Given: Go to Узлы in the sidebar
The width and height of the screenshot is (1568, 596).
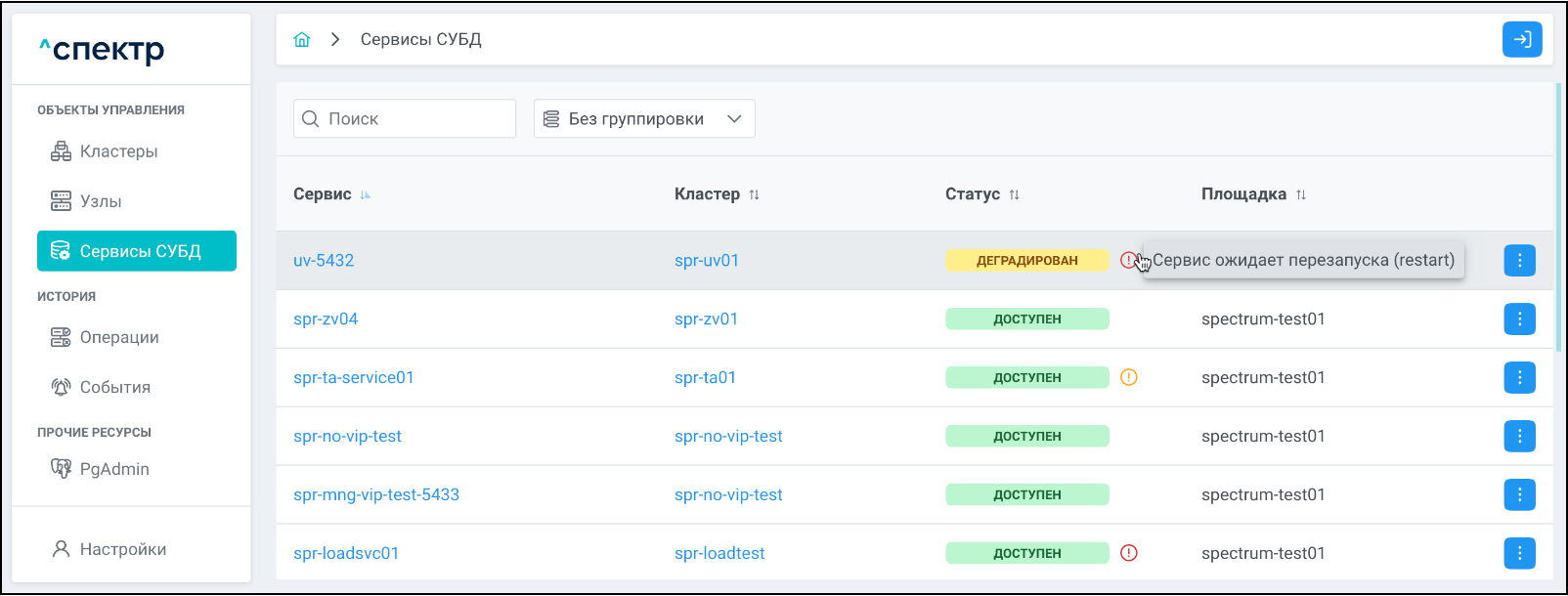Looking at the screenshot, I should [x=101, y=201].
